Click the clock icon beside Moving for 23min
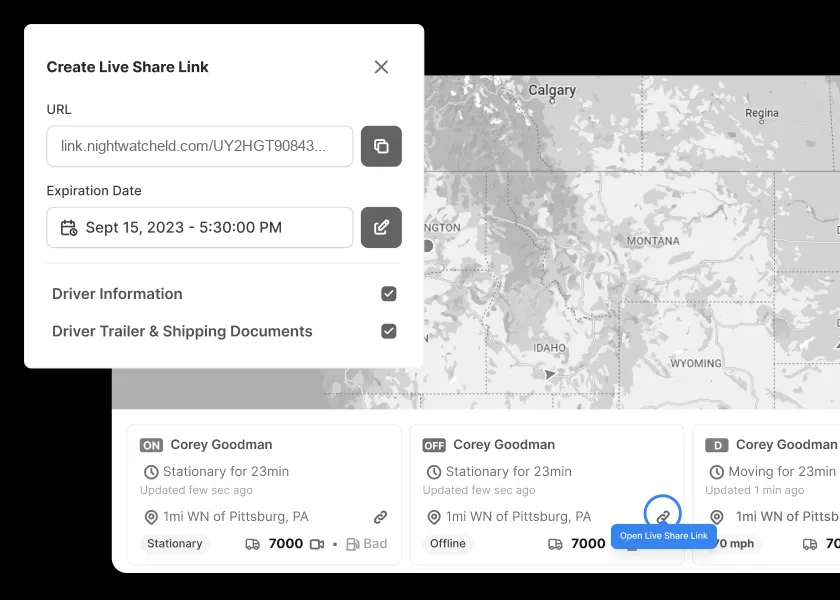This screenshot has width=840, height=600. [717, 472]
